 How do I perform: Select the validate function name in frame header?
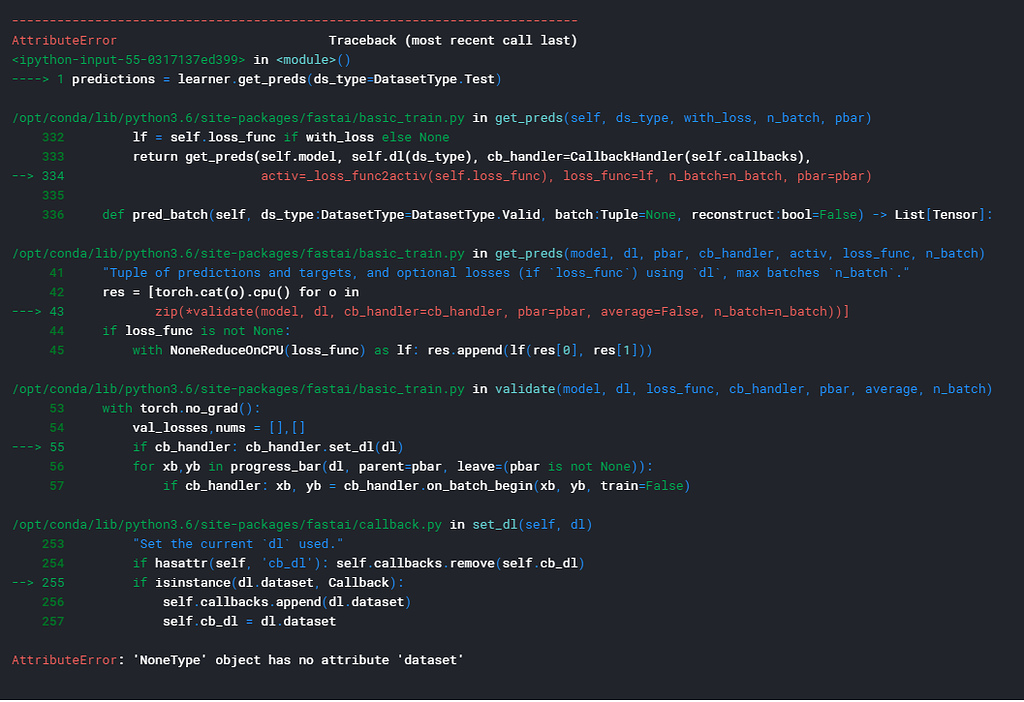[525, 388]
